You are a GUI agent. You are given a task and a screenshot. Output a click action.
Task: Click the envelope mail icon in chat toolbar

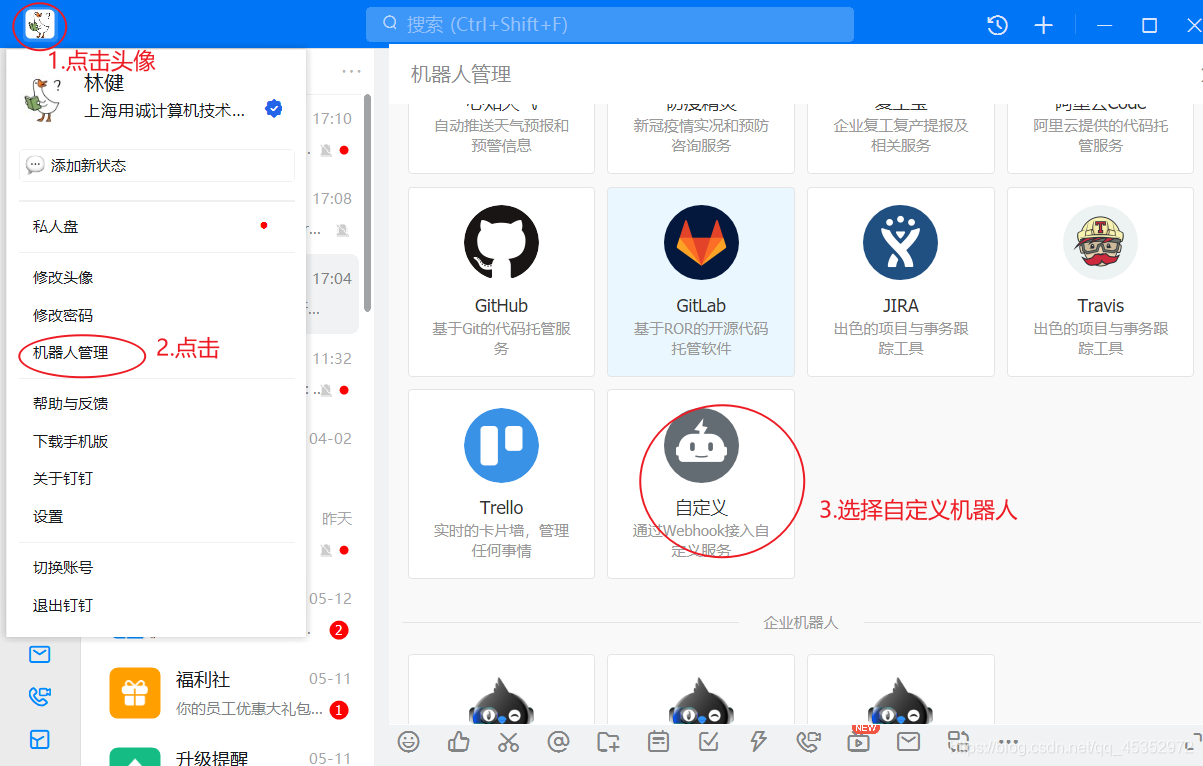pyautogui.click(x=908, y=742)
